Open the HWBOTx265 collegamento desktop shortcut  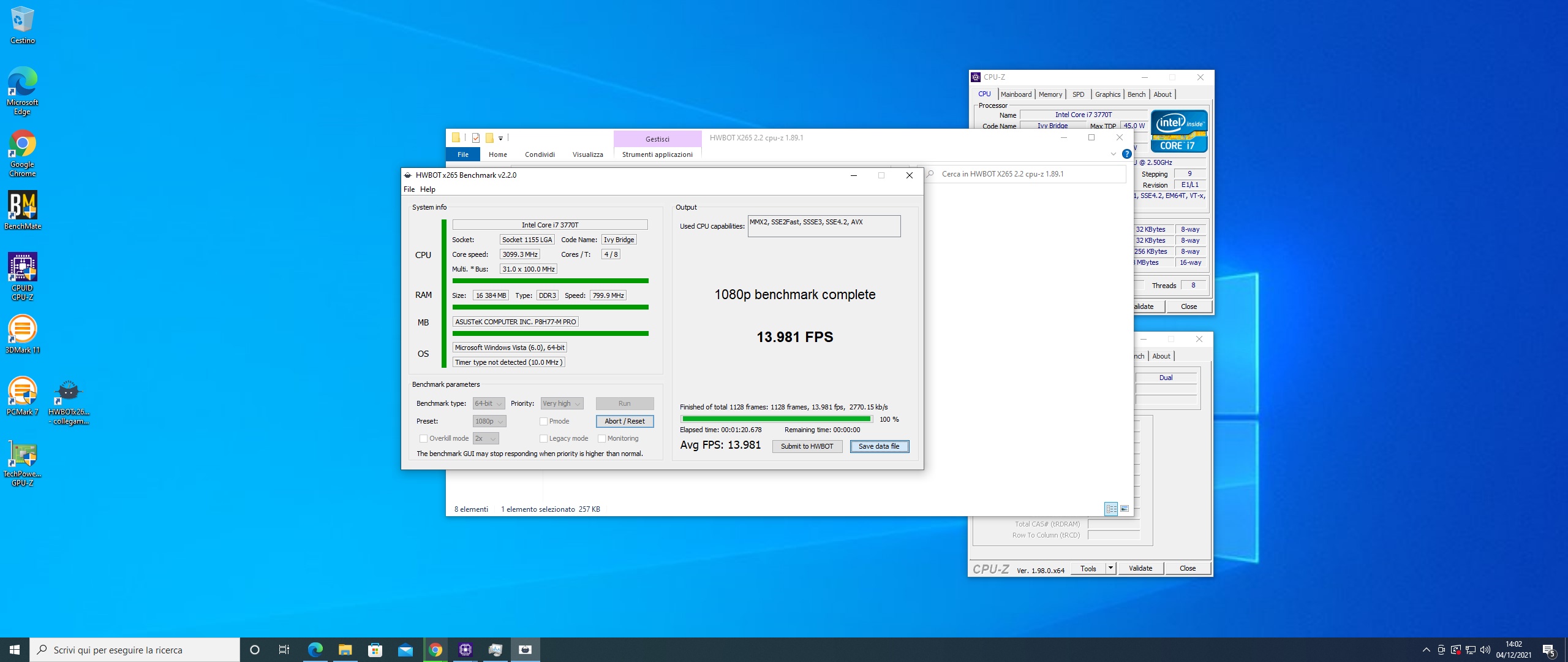69,401
